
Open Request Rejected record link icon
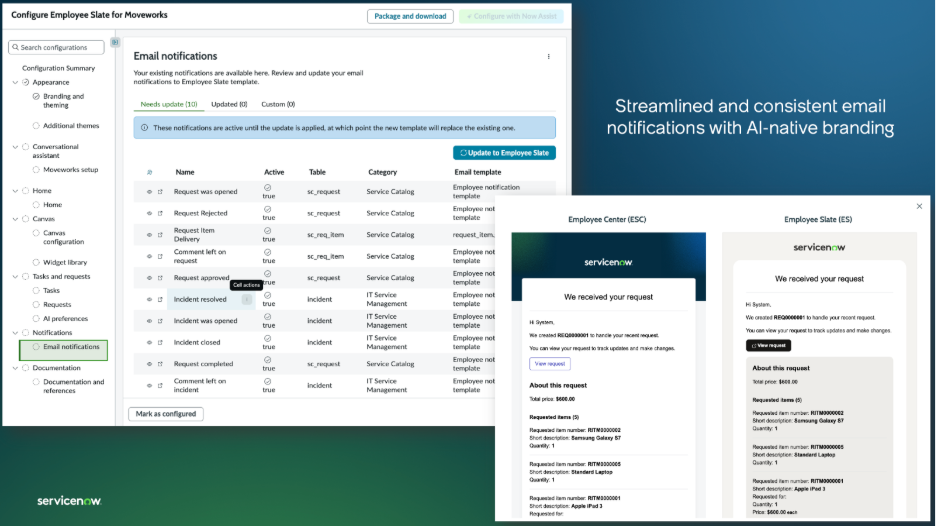pyautogui.click(x=160, y=213)
